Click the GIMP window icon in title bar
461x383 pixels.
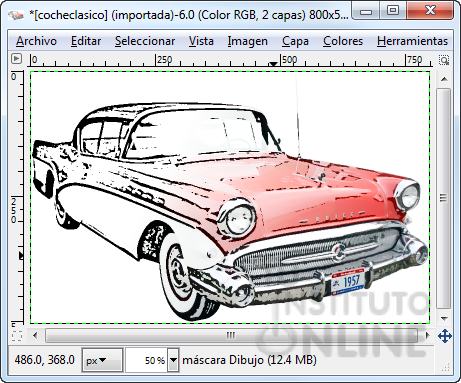click(16, 15)
